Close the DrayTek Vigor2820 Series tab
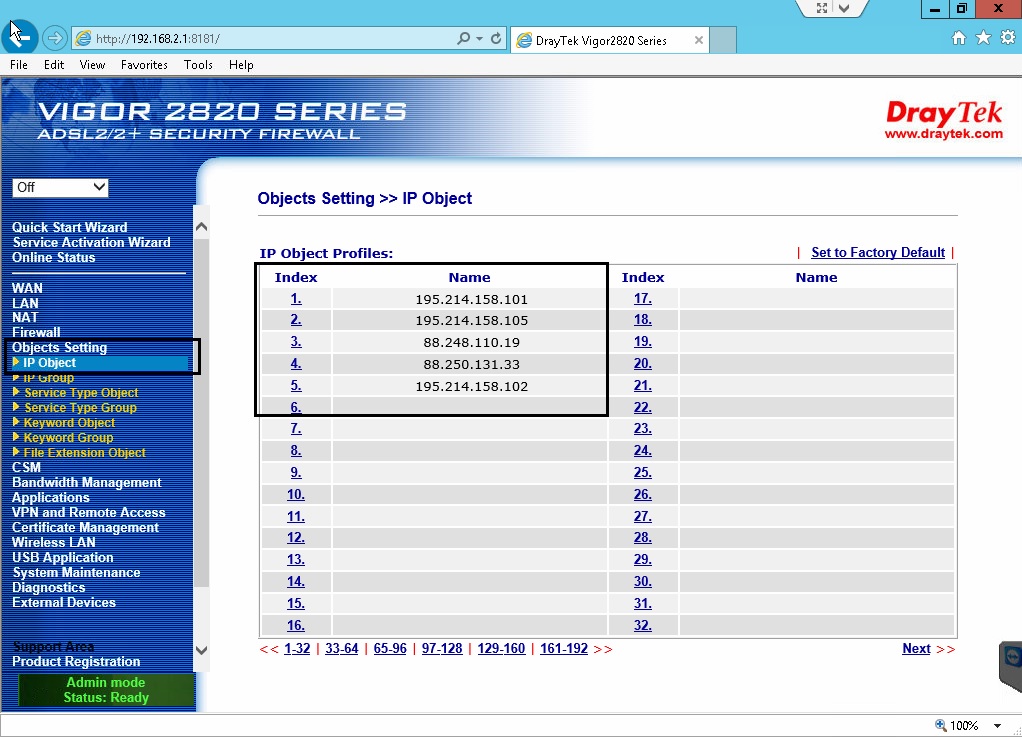This screenshot has height=737, width=1022. [x=699, y=41]
